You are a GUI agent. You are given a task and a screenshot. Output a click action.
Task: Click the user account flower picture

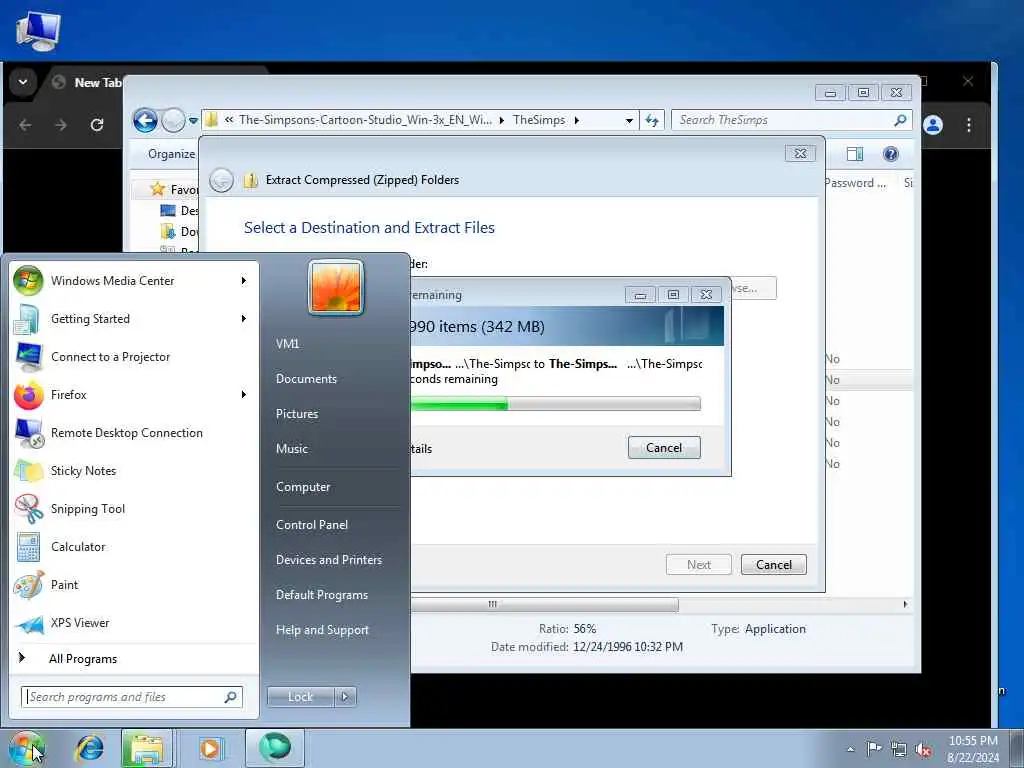336,287
